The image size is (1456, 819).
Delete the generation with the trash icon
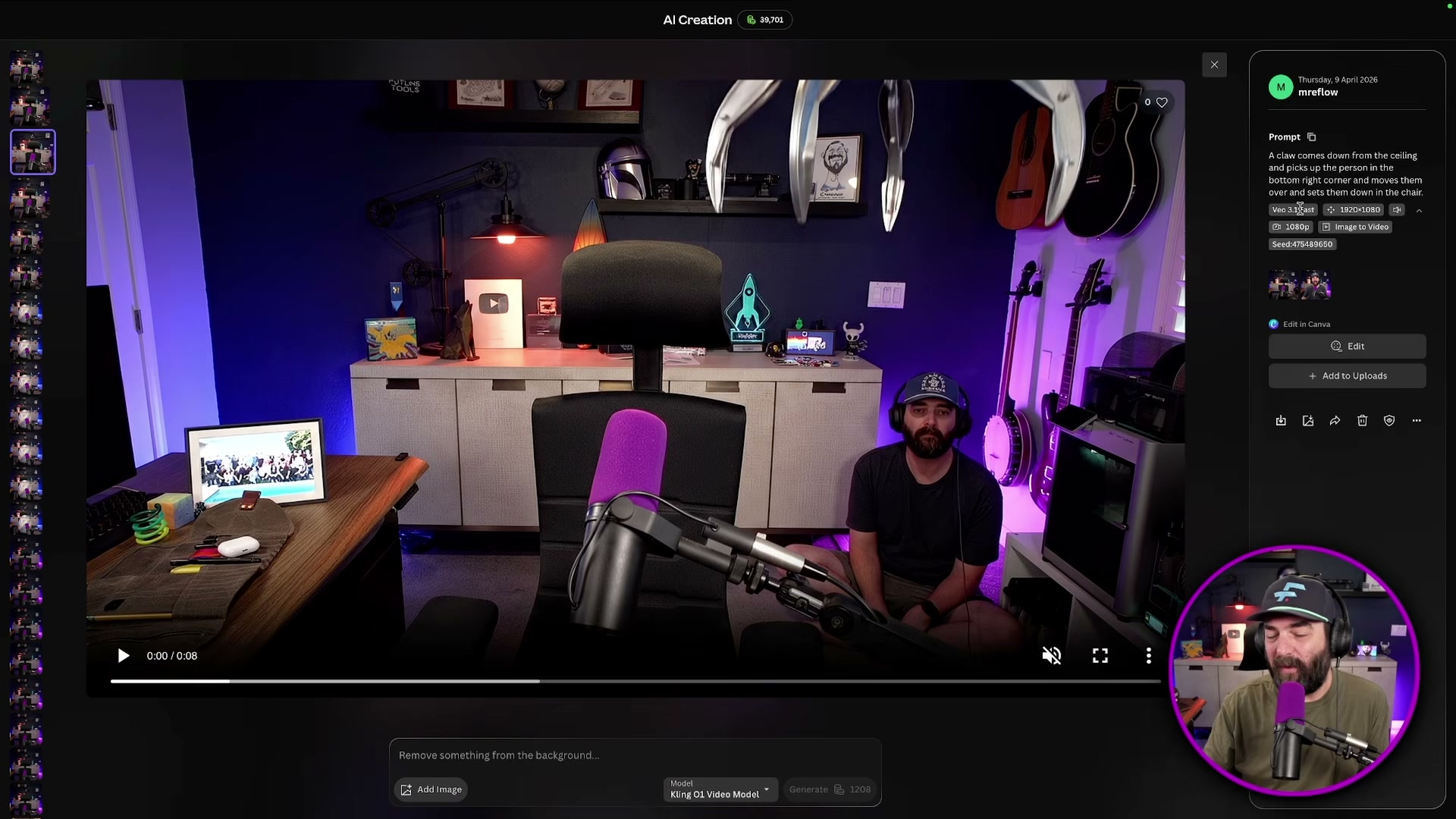tap(1362, 420)
